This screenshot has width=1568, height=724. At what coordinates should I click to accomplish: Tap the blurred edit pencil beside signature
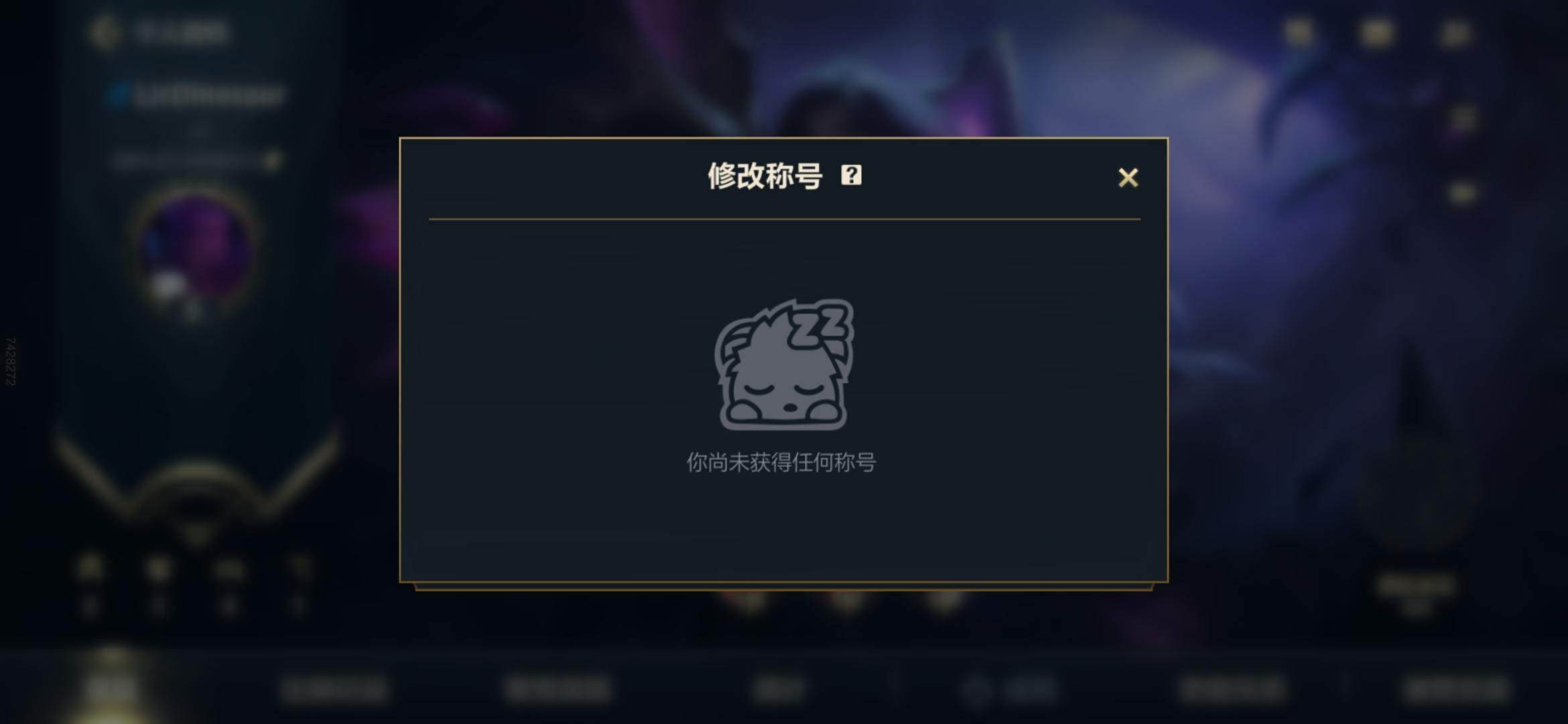coord(272,161)
